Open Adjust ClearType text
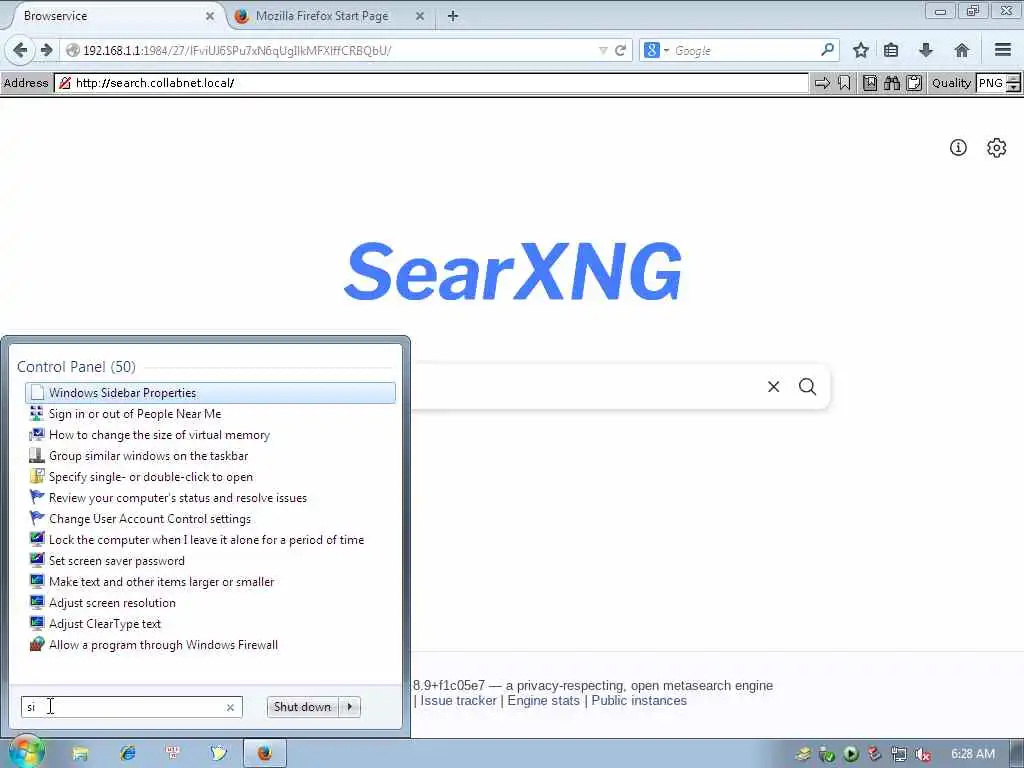The width and height of the screenshot is (1024, 768). click(x=210, y=624)
